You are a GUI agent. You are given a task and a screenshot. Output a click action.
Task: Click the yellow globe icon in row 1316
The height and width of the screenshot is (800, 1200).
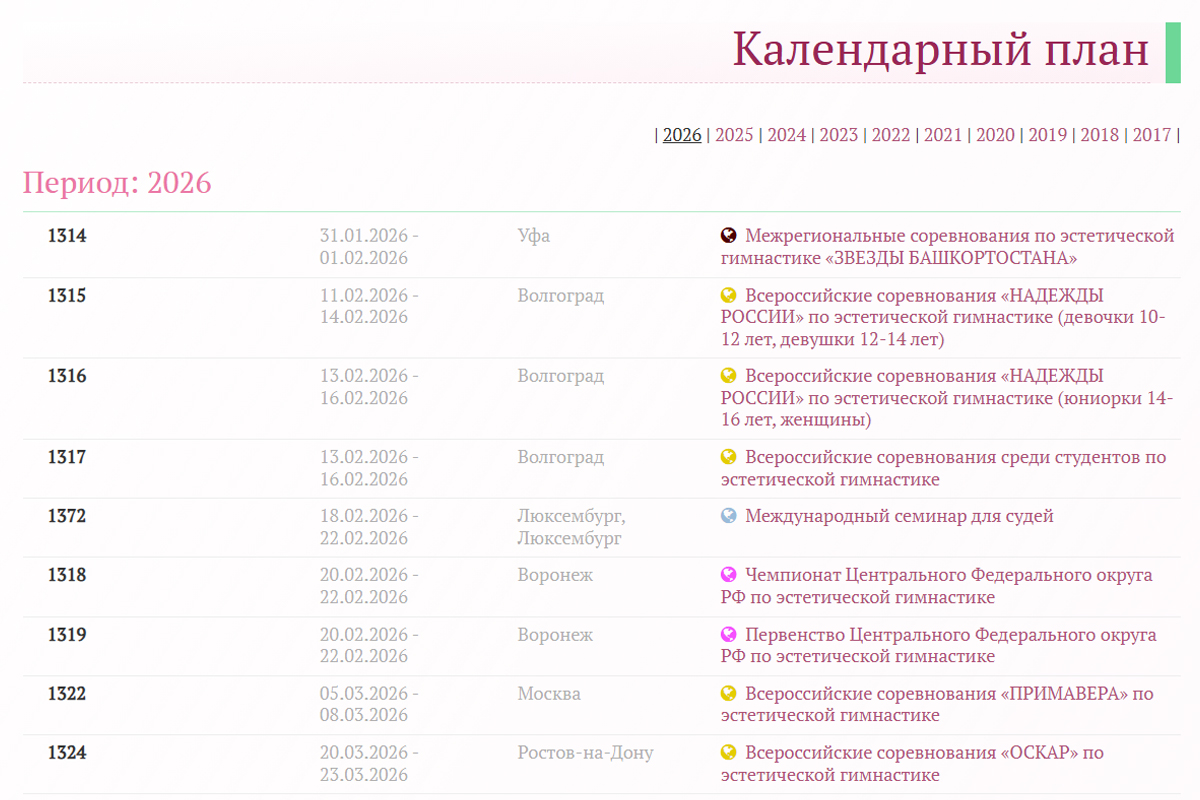click(x=729, y=376)
